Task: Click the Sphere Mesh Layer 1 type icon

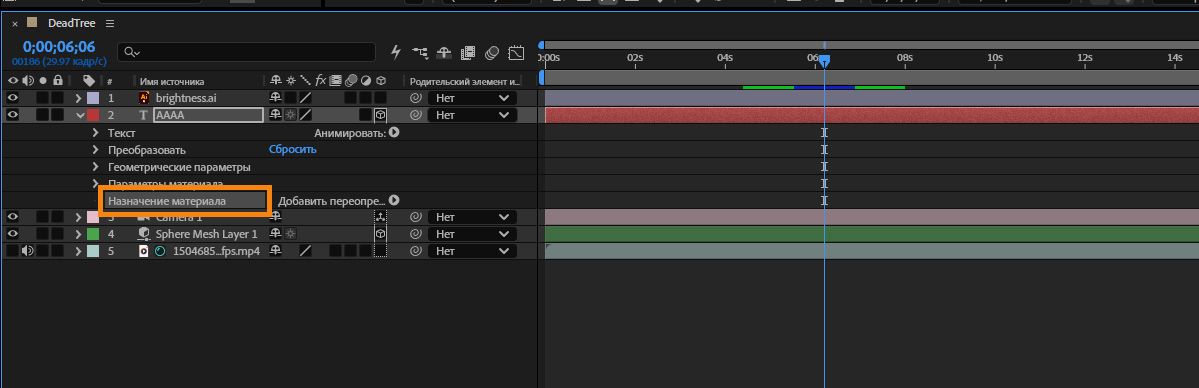Action: [x=144, y=234]
